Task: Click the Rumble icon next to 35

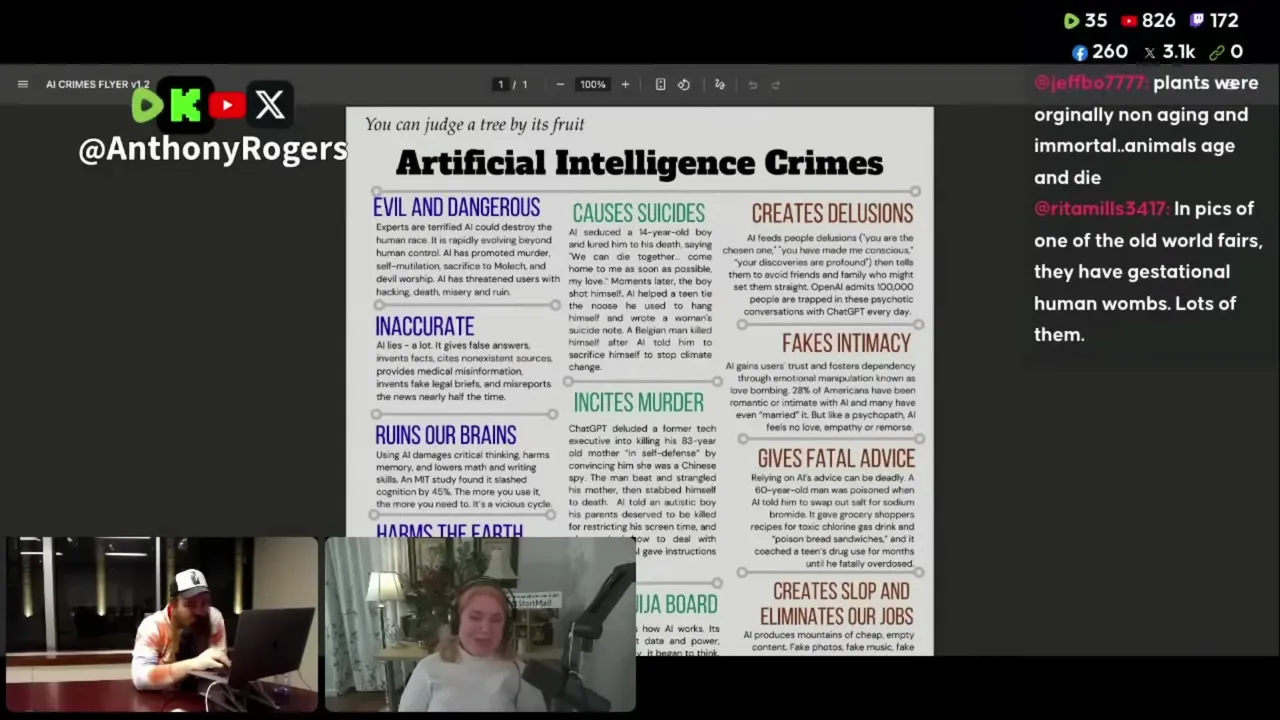Action: click(x=1071, y=21)
